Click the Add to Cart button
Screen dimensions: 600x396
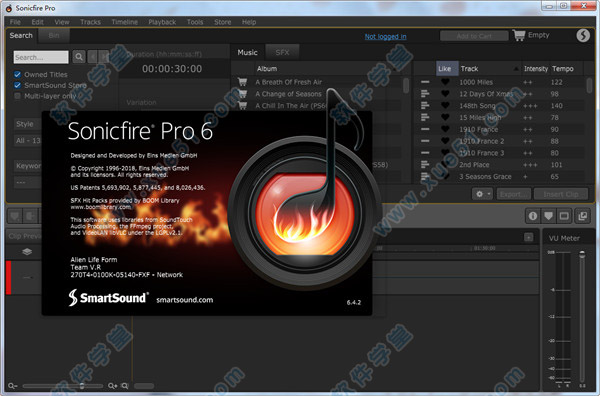[x=474, y=36]
